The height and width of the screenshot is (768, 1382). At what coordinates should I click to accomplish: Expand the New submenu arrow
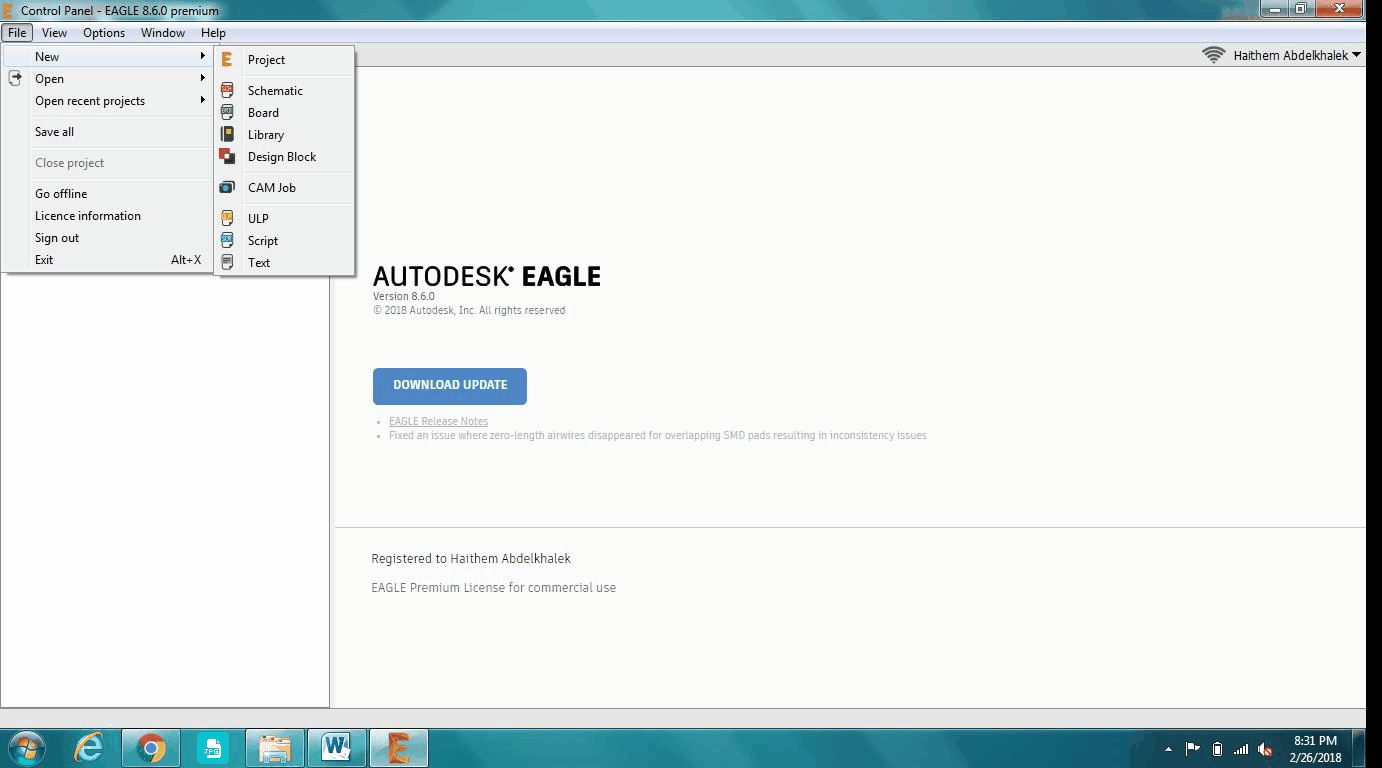click(202, 56)
